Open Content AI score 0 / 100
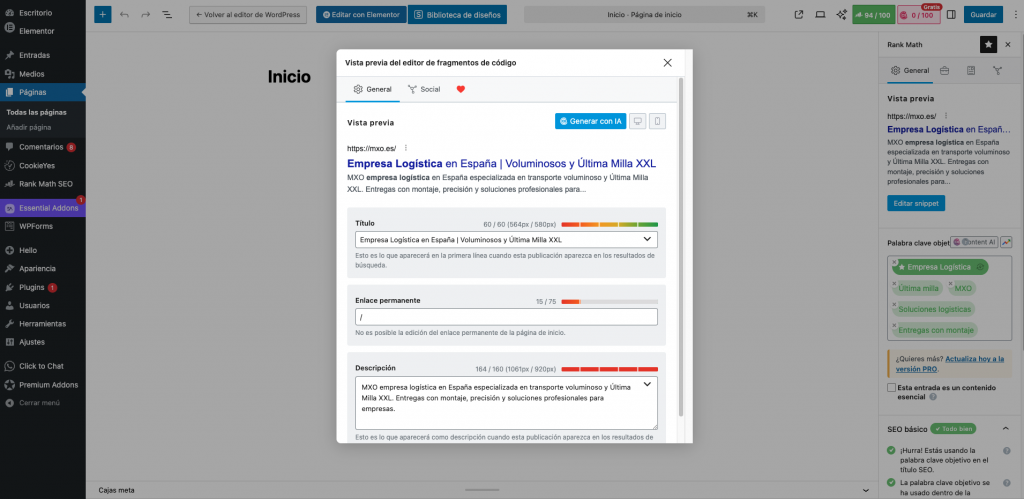 (x=919, y=14)
